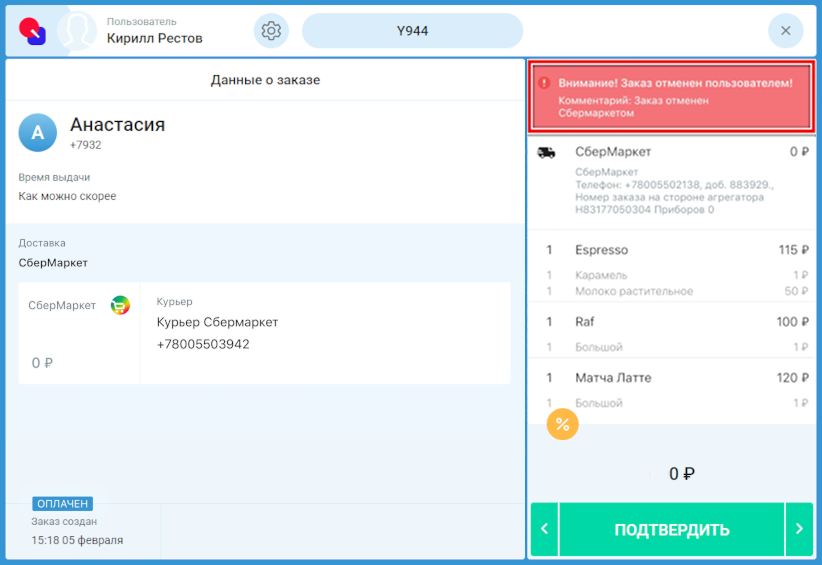Click the order cancelled warning banner
Viewport: 822px width, 565px height.
[672, 96]
